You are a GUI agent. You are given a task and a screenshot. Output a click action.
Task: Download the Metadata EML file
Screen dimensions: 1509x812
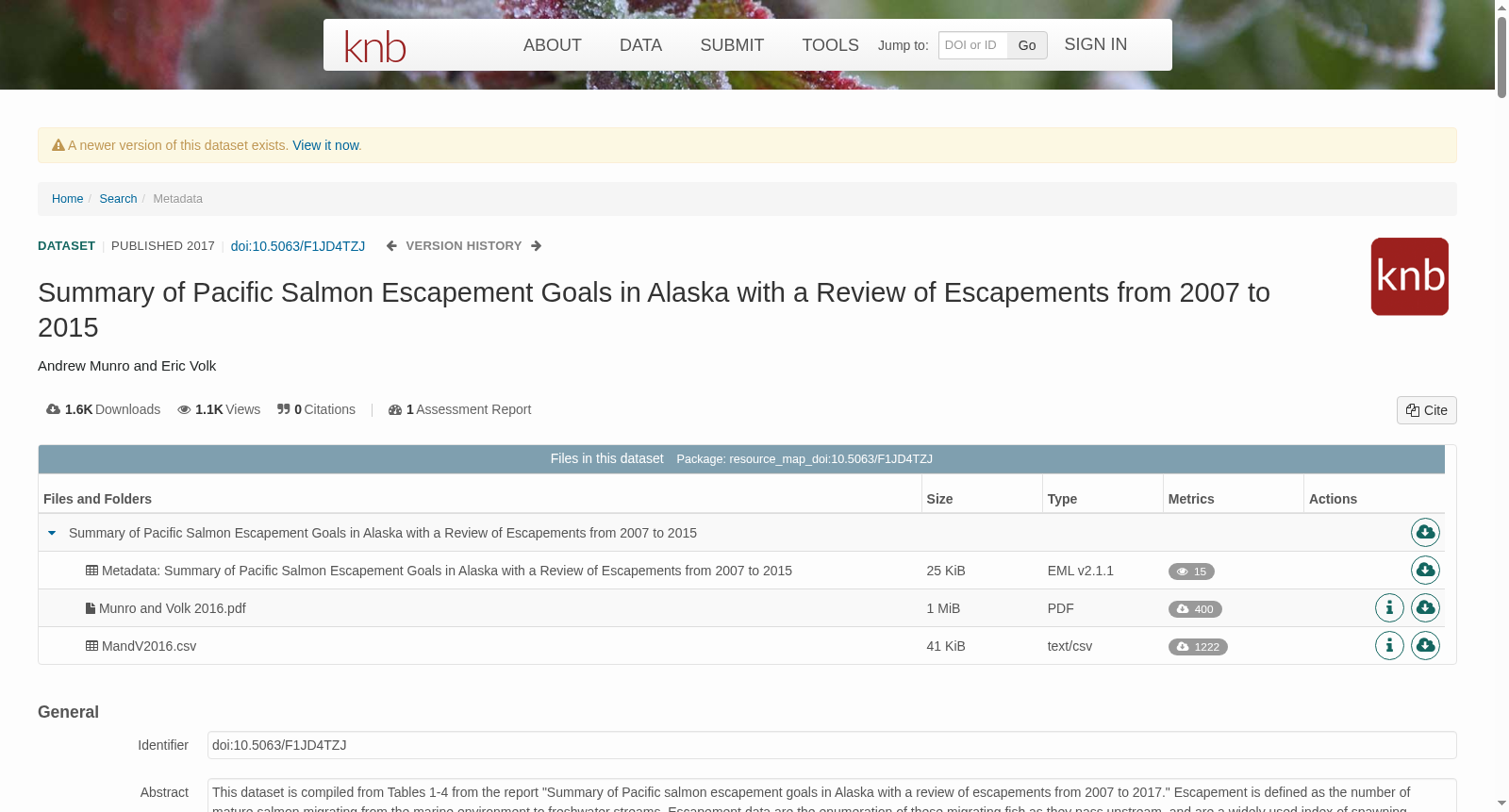(1425, 571)
